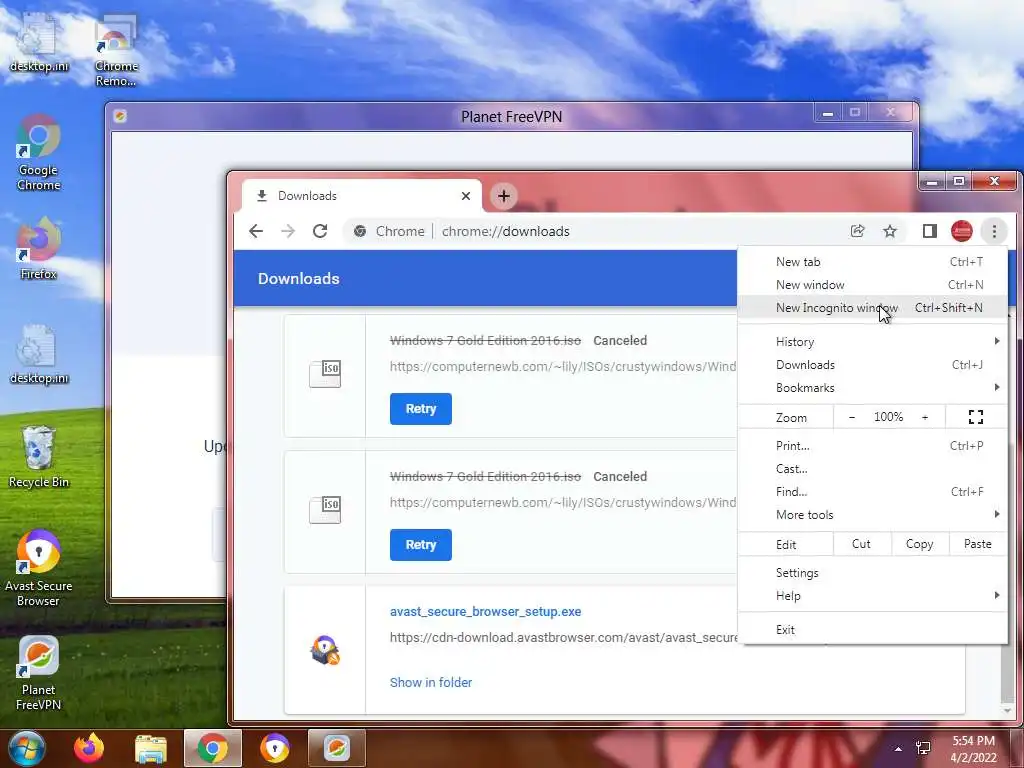Image resolution: width=1024 pixels, height=768 pixels.
Task: Click avast_secure_browser_setup.exe link
Action: [485, 612]
